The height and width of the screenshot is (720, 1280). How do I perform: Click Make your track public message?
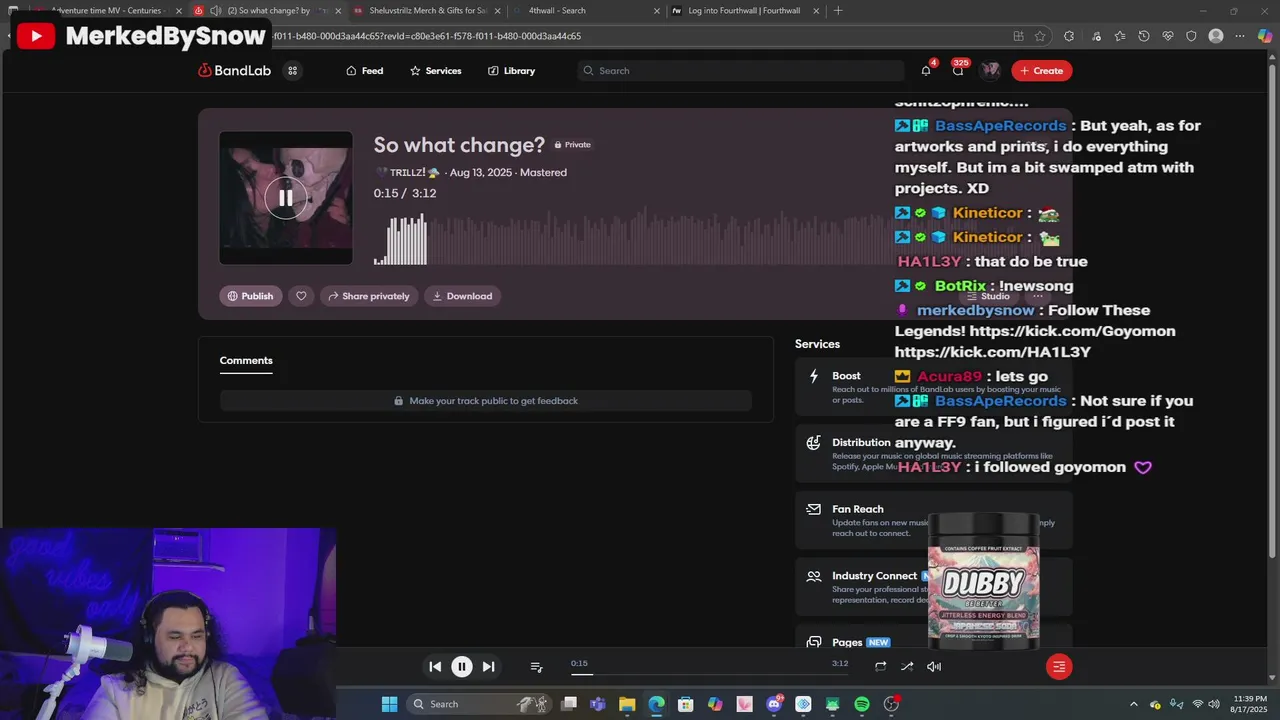click(486, 401)
